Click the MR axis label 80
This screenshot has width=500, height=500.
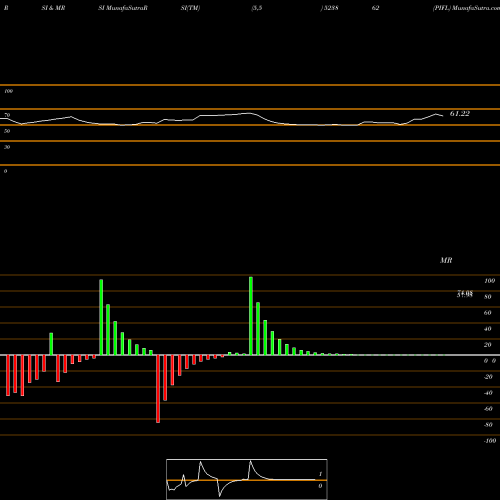click(x=488, y=297)
